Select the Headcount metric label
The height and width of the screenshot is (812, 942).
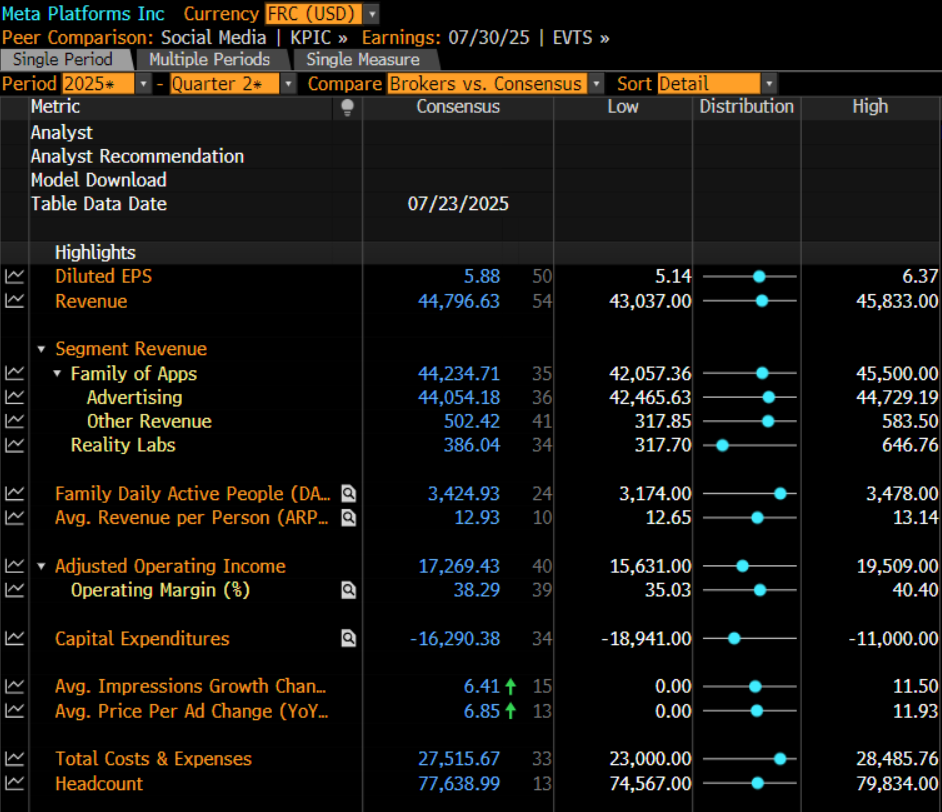click(99, 784)
